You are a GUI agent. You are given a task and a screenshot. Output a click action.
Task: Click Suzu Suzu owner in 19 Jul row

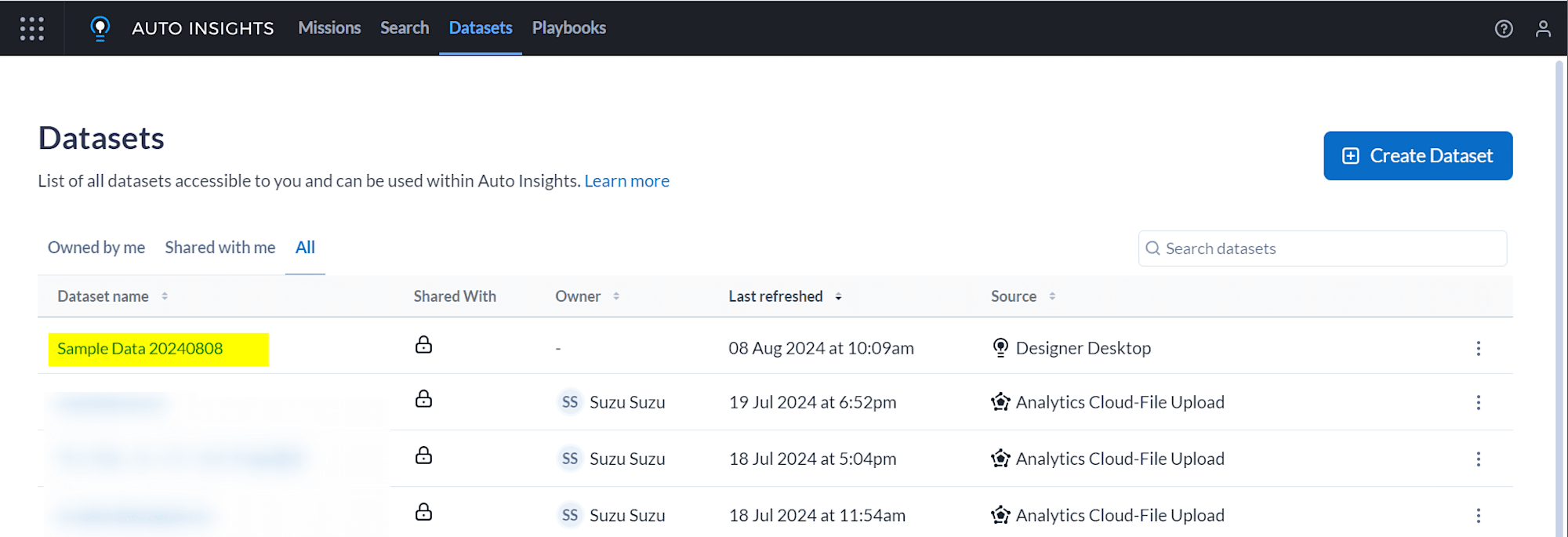[627, 402]
